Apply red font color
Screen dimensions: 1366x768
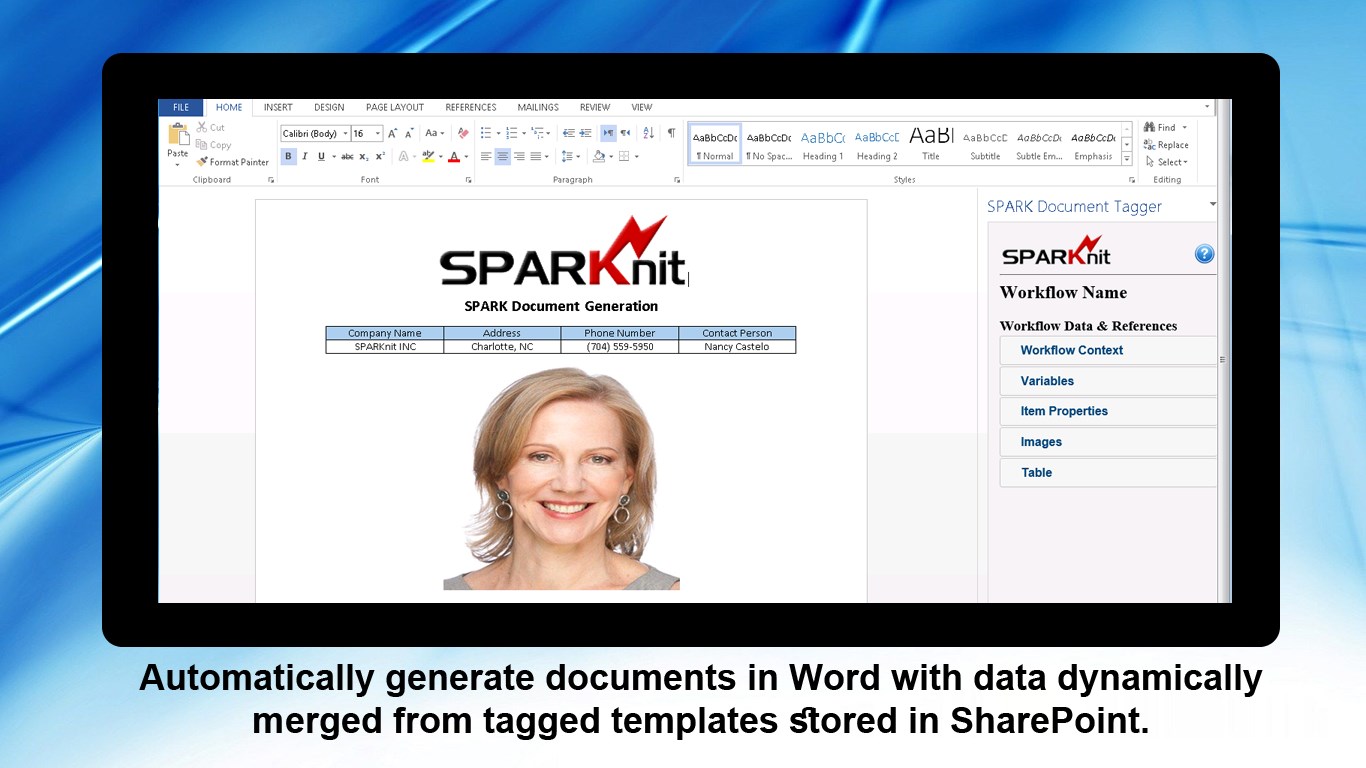point(453,157)
